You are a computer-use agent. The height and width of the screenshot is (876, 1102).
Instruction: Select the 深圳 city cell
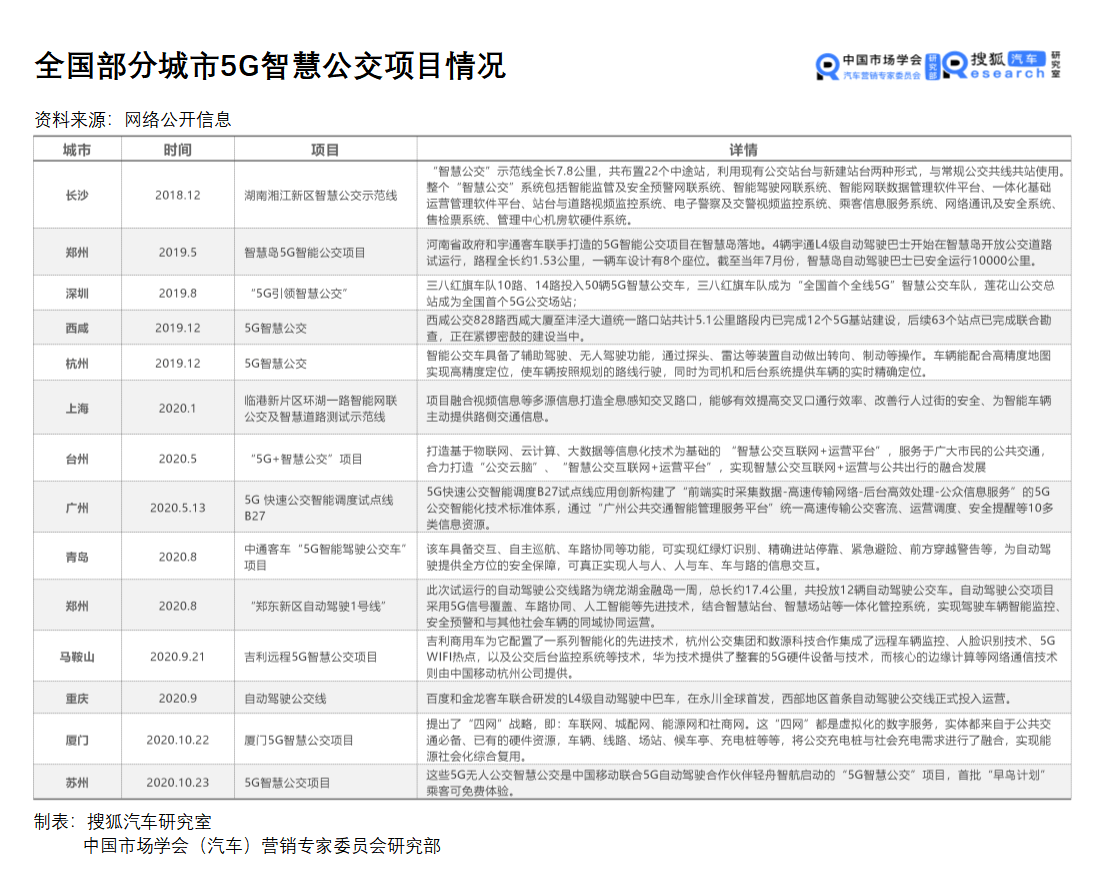coord(77,293)
